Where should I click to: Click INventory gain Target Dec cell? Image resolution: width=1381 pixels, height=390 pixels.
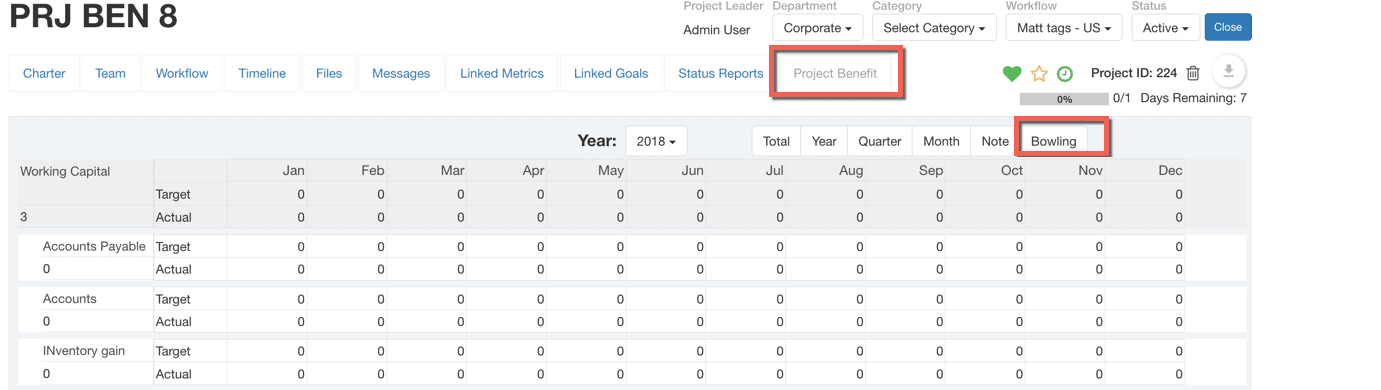(x=1146, y=351)
